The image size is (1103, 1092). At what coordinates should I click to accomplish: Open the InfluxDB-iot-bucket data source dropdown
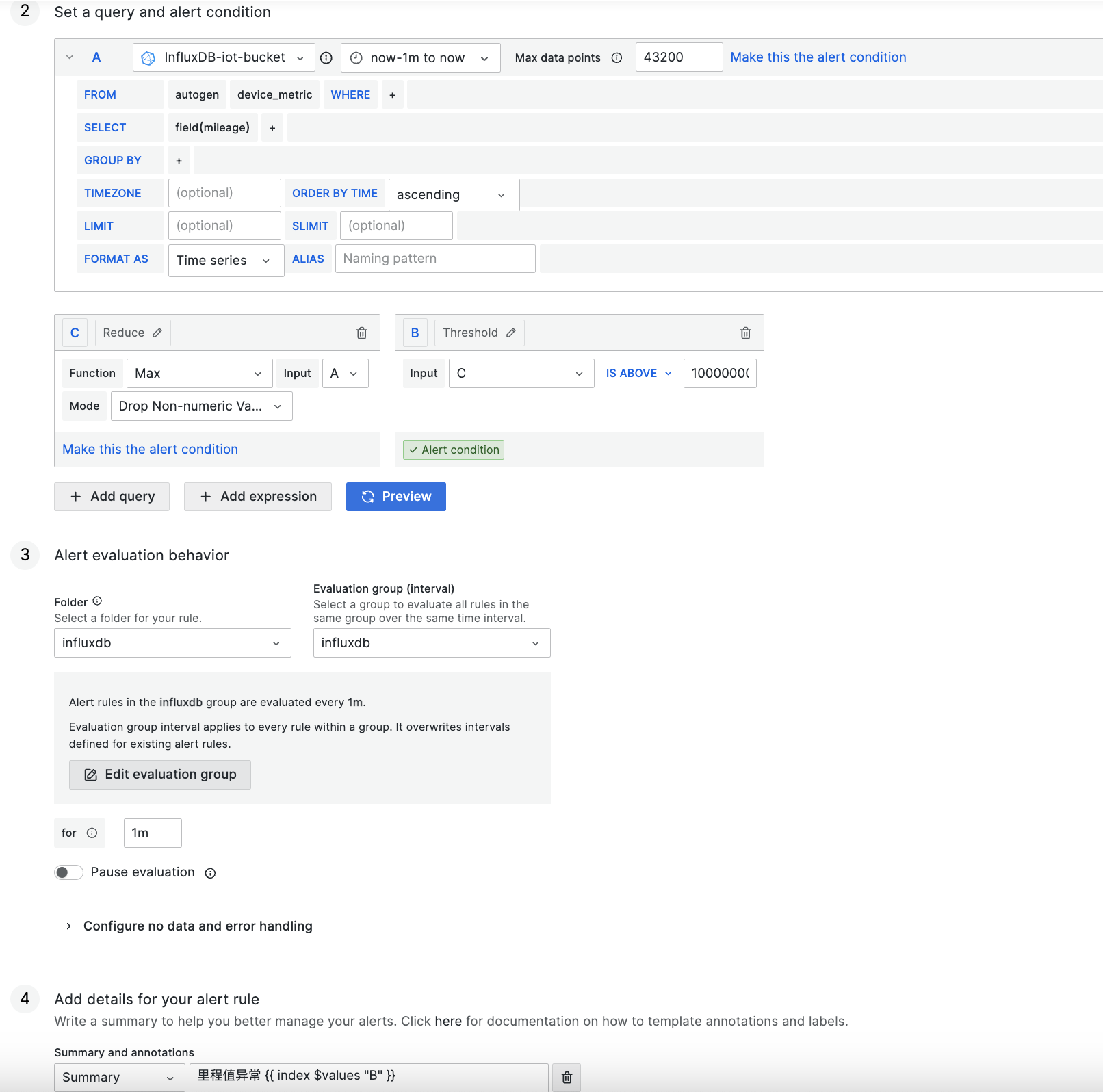224,57
